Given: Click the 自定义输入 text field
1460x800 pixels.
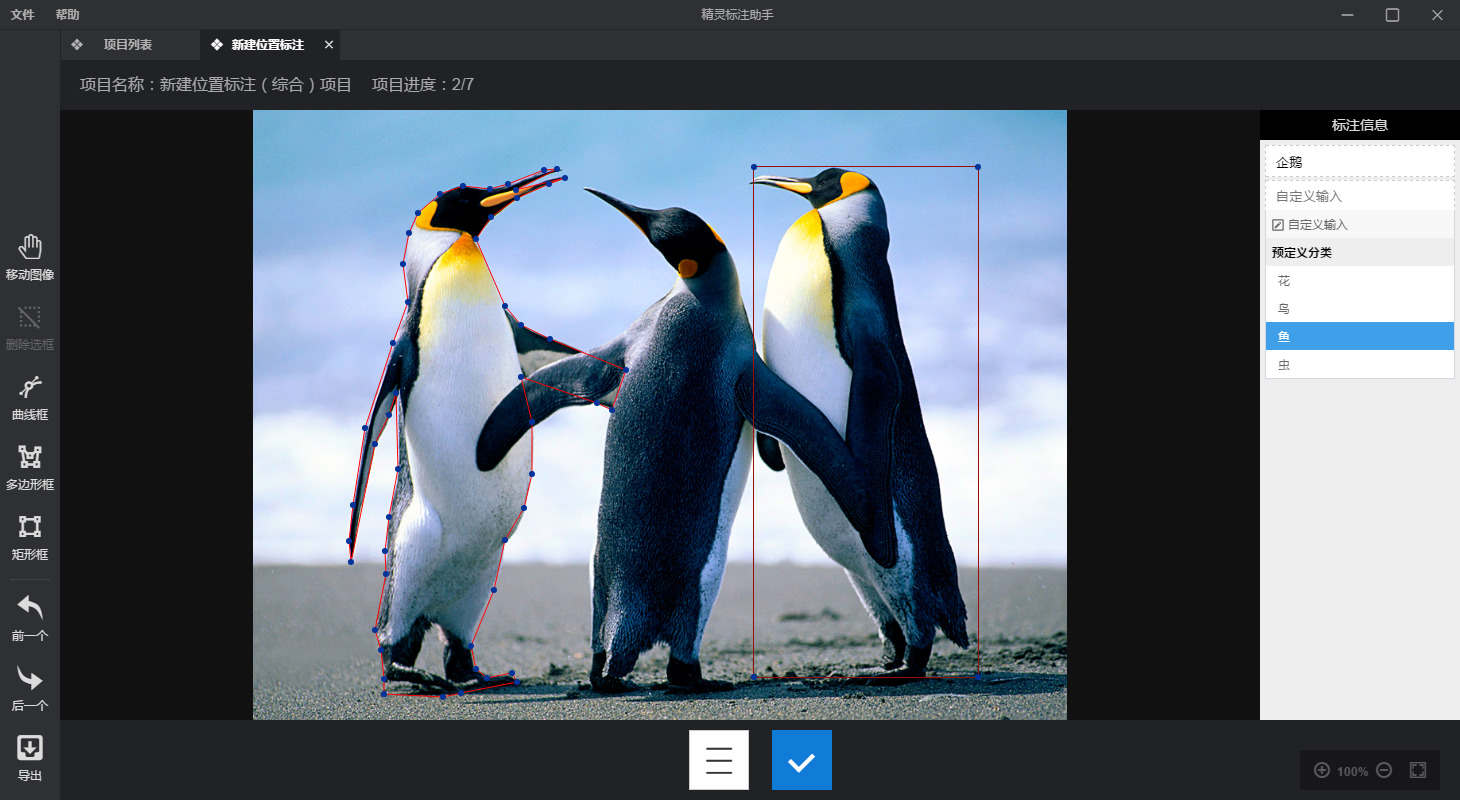Looking at the screenshot, I should point(1359,196).
